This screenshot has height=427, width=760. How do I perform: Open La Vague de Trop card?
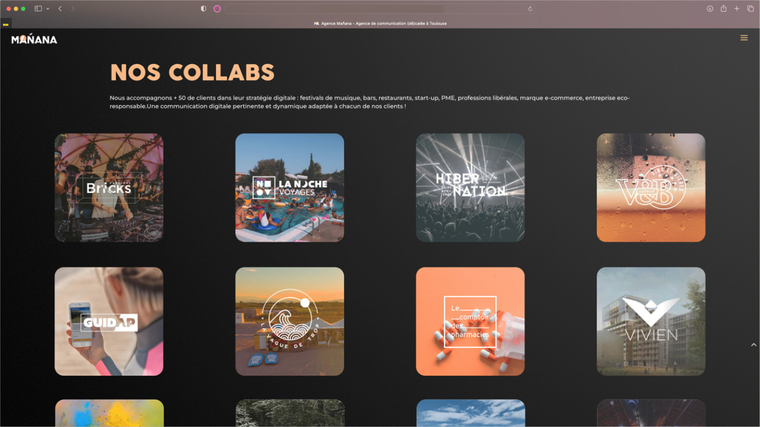290,321
